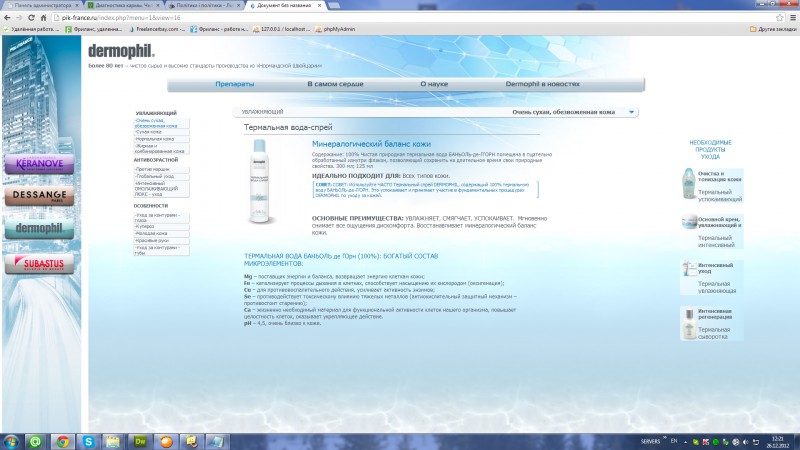This screenshot has height=450, width=800.
Task: Open Chrome from the taskbar
Action: [x=63, y=441]
